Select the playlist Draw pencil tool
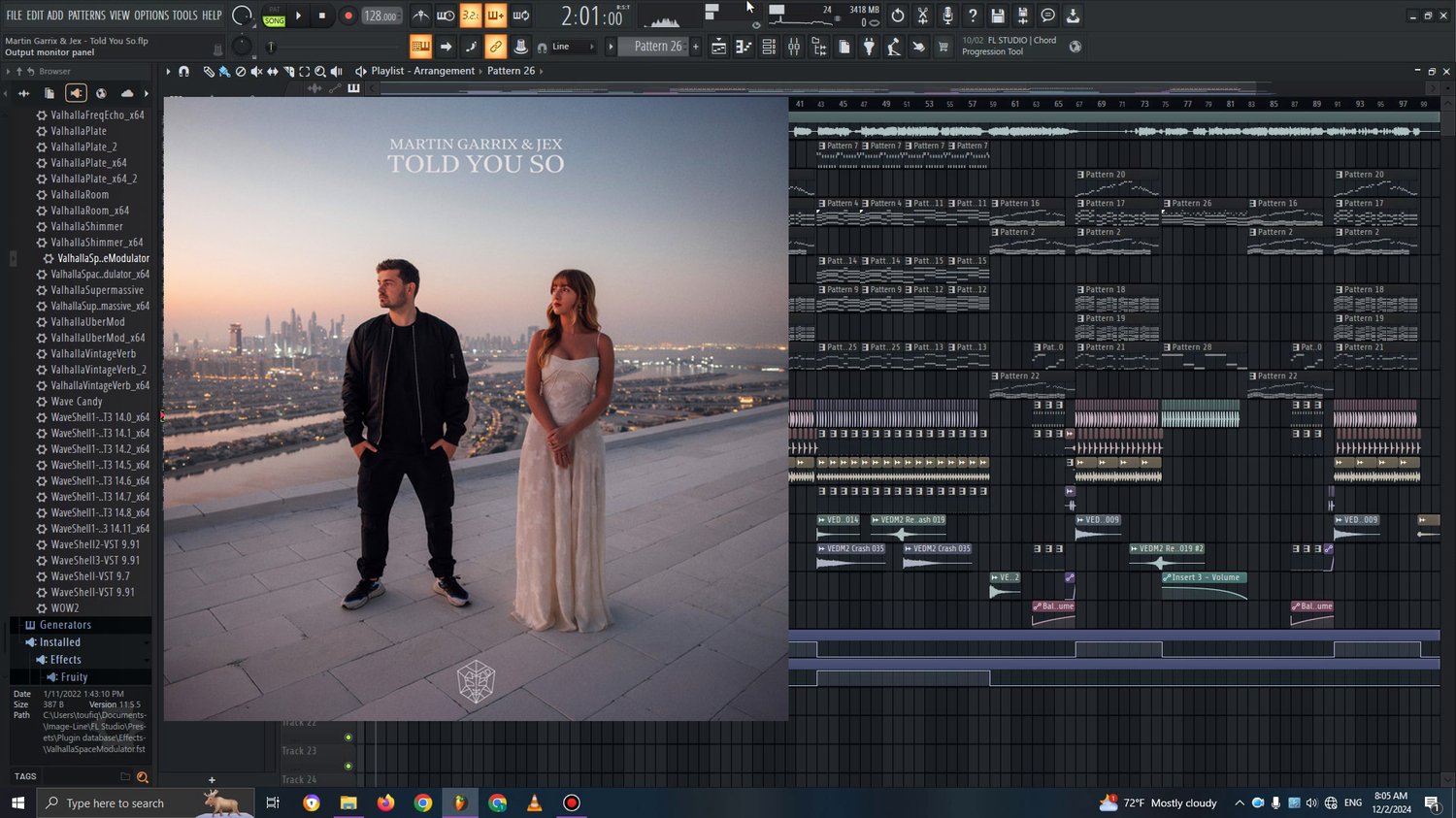Screen dimensions: 1456x818 209,71
